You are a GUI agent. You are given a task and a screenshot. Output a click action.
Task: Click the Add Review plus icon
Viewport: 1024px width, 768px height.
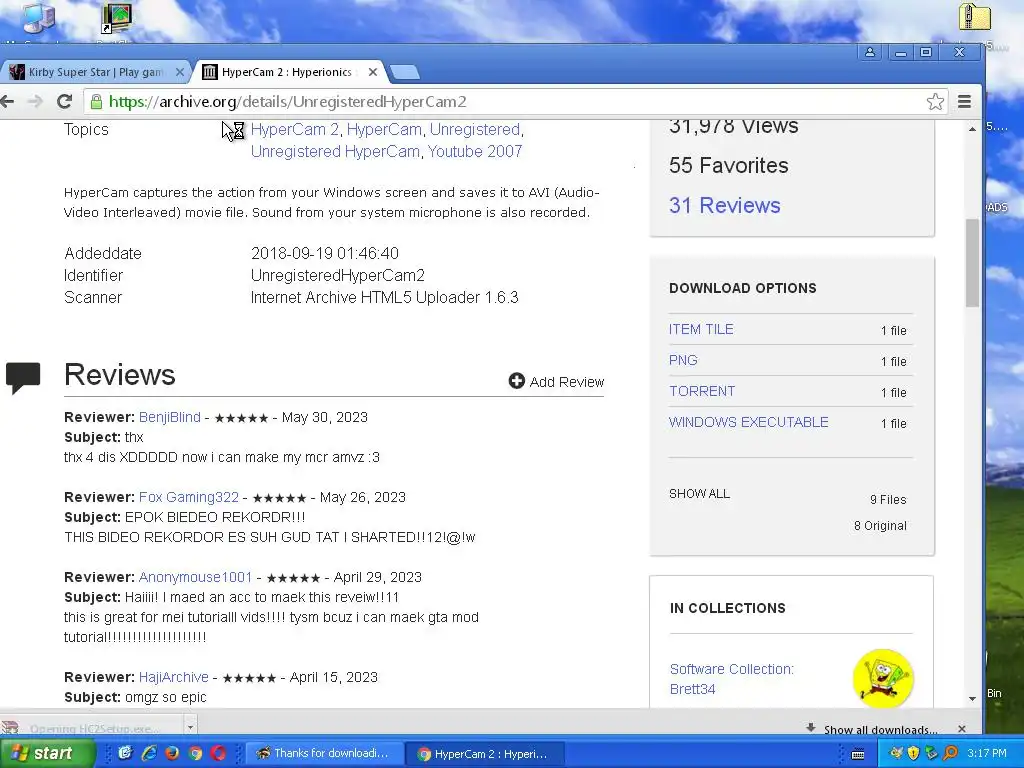point(517,381)
